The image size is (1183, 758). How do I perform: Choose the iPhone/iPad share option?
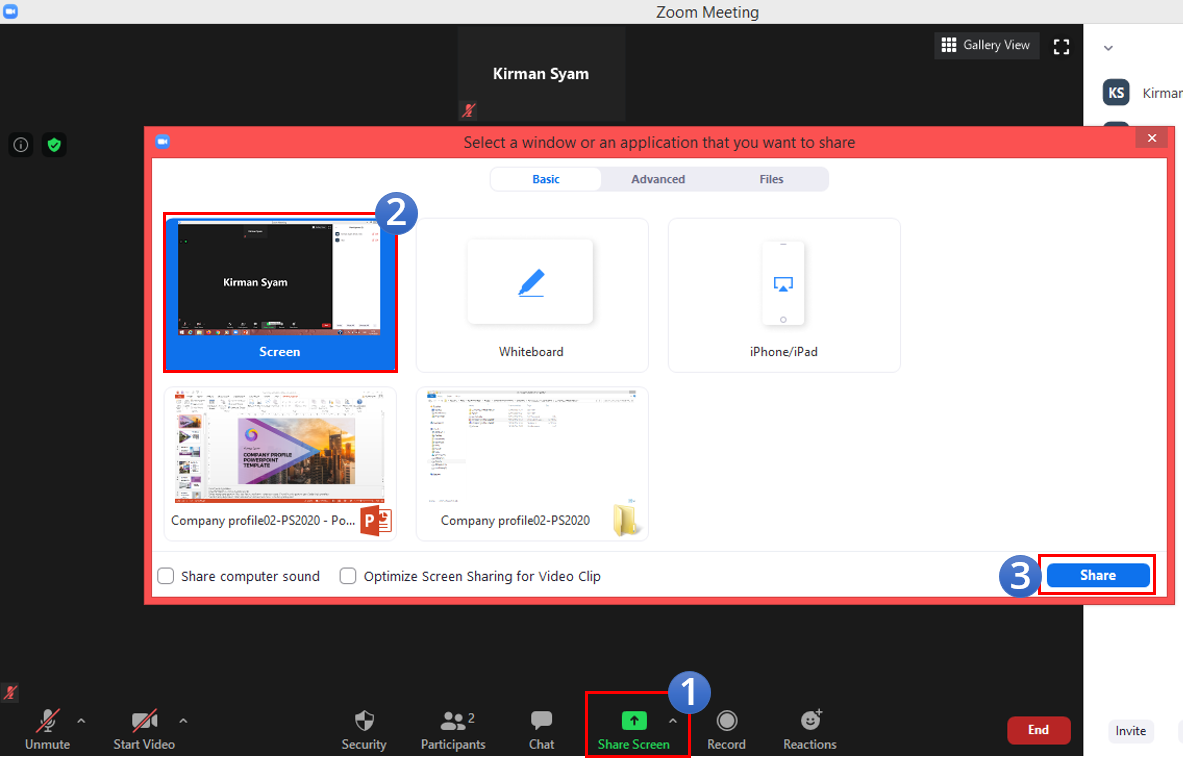tap(784, 296)
